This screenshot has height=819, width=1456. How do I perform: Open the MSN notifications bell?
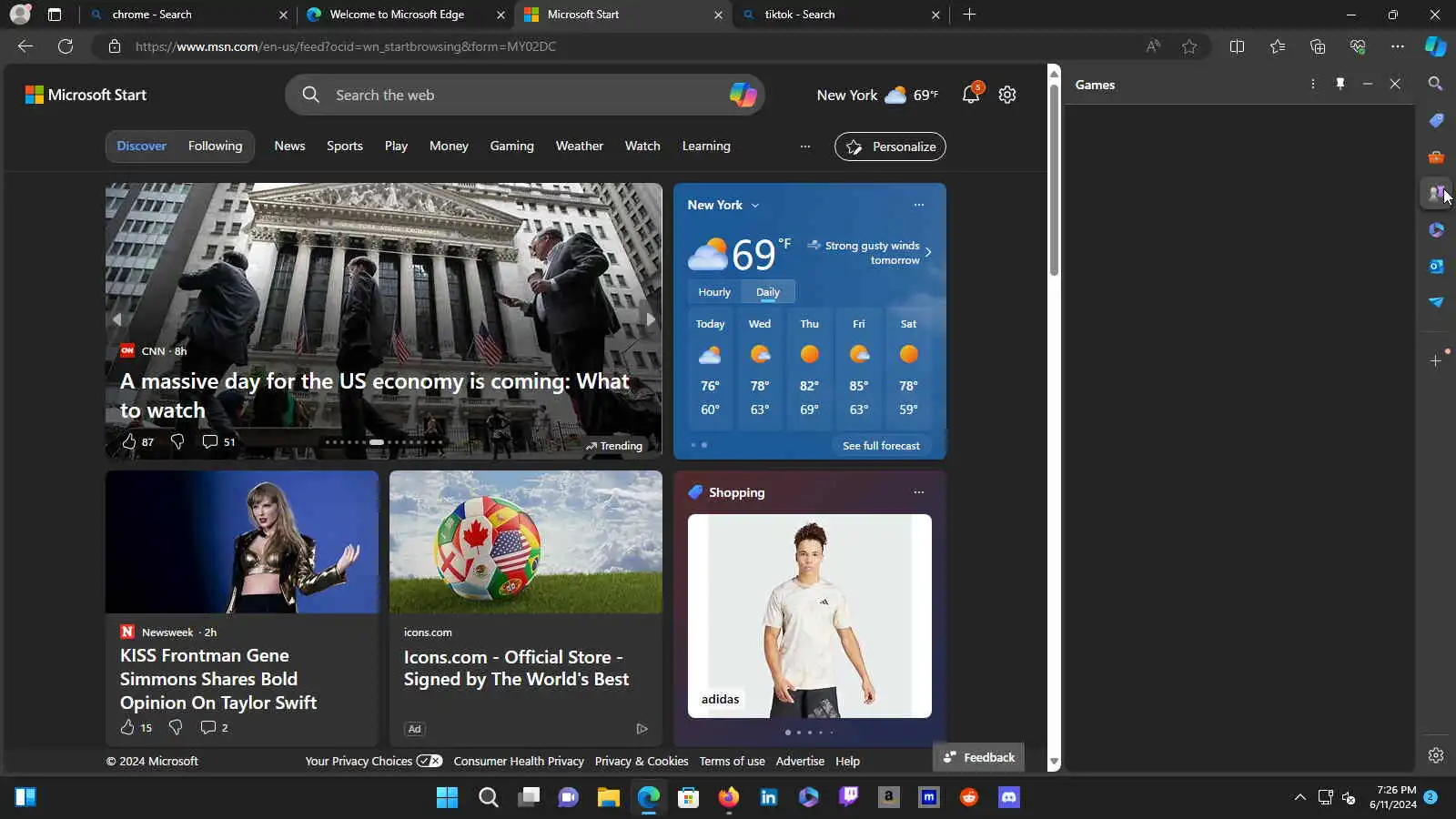click(x=971, y=94)
